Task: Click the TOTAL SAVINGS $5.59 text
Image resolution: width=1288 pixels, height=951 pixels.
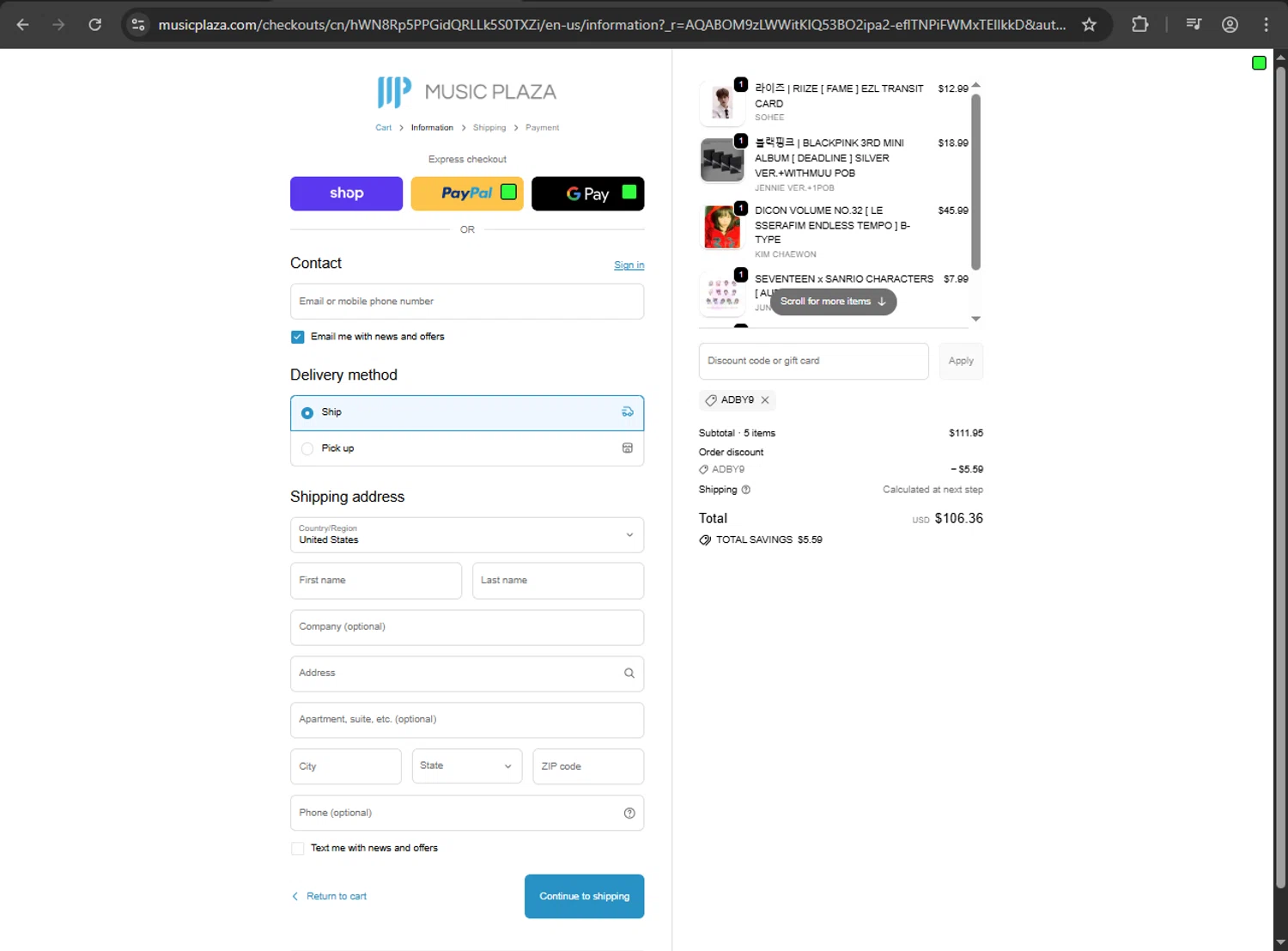Action: 769,540
